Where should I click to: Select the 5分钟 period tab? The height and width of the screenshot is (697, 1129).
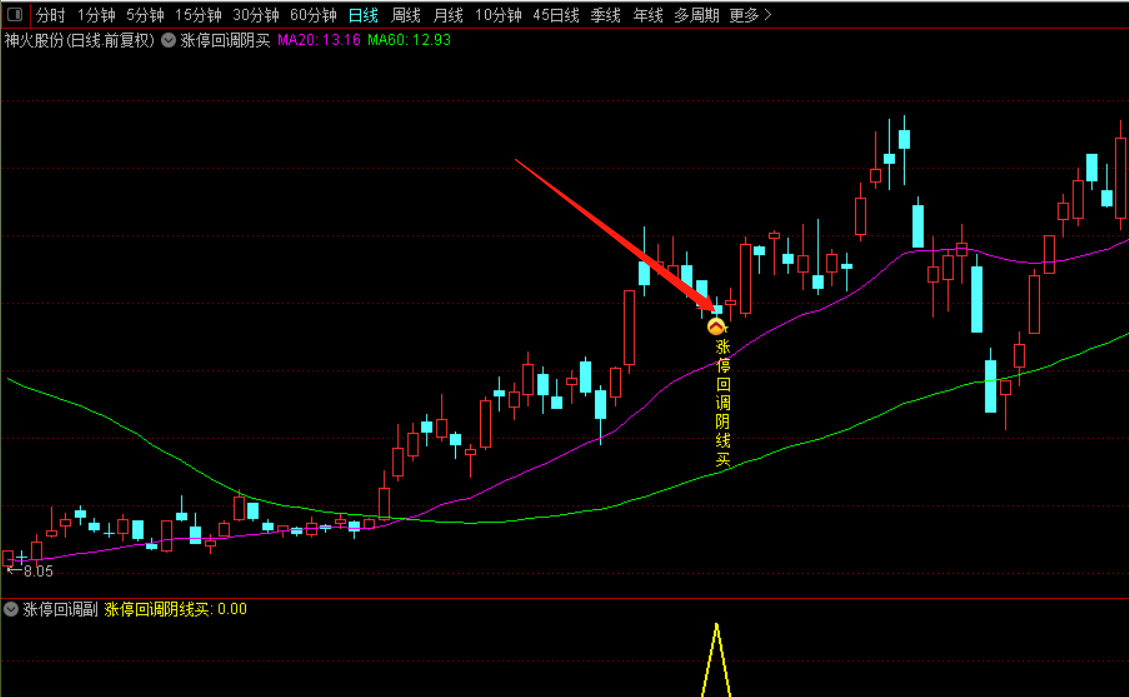[x=145, y=15]
